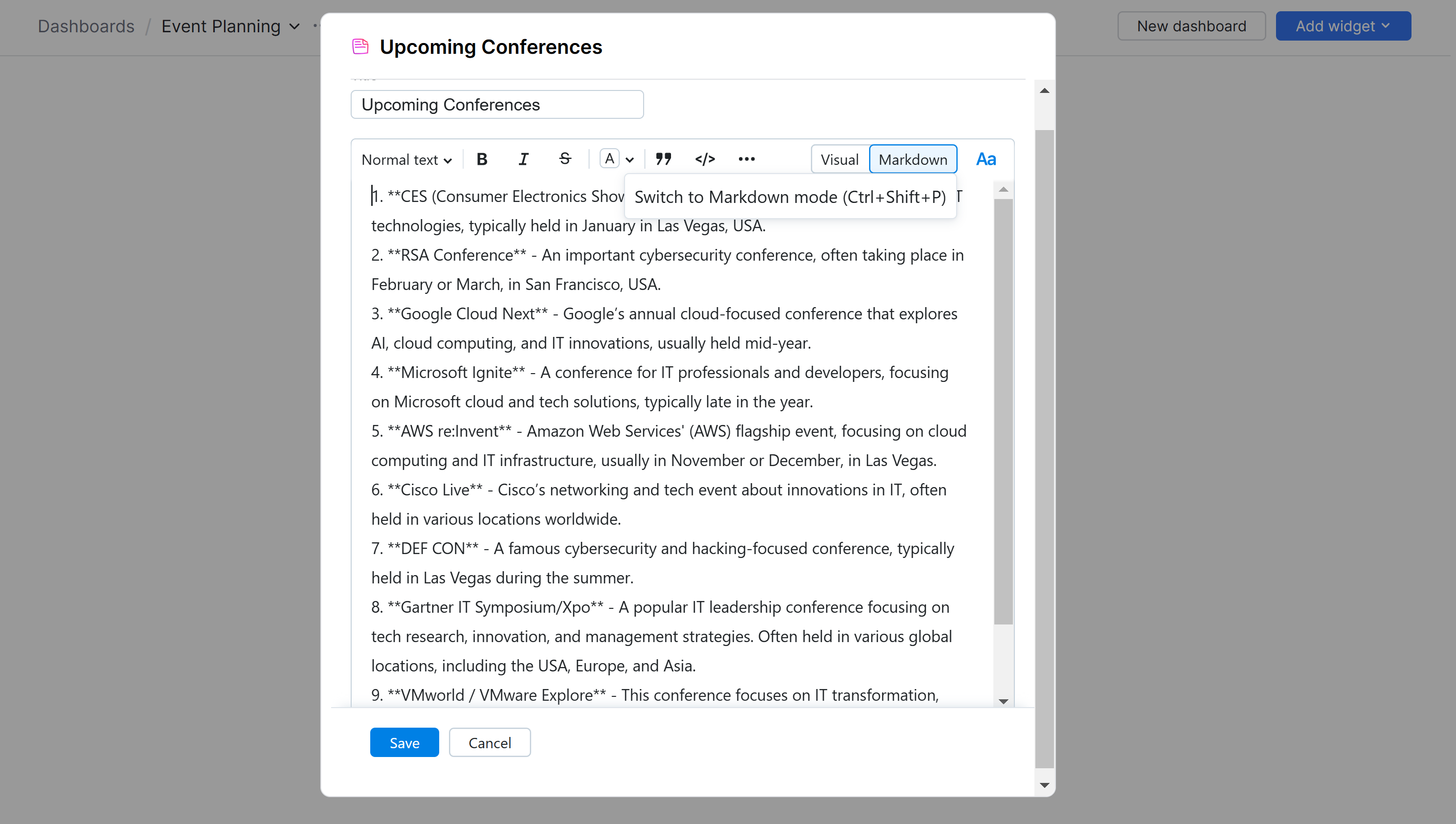
Task: Click the Upcoming Conferences title field
Action: (x=497, y=104)
